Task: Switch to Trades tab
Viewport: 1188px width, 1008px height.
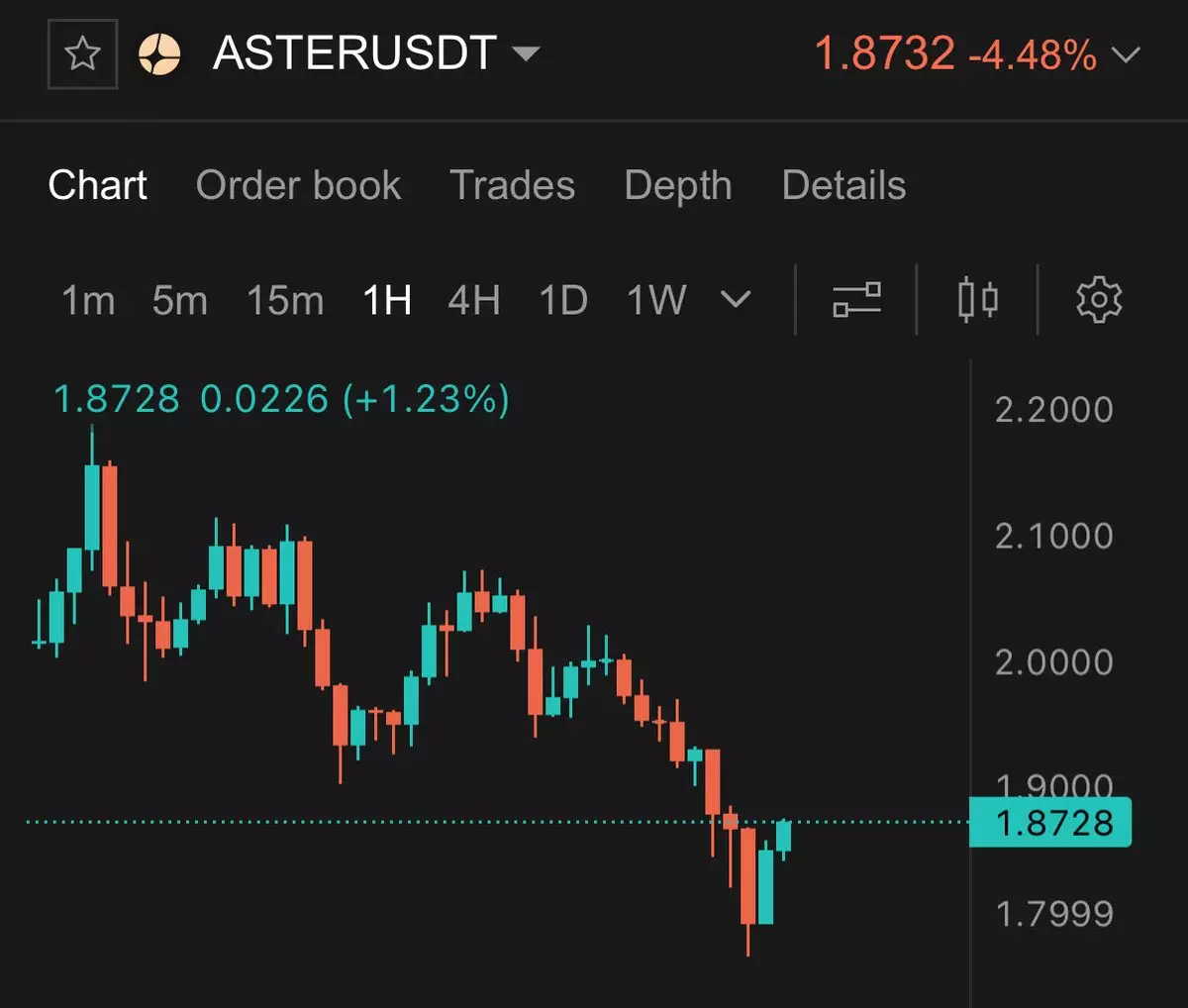Action: 512,185
